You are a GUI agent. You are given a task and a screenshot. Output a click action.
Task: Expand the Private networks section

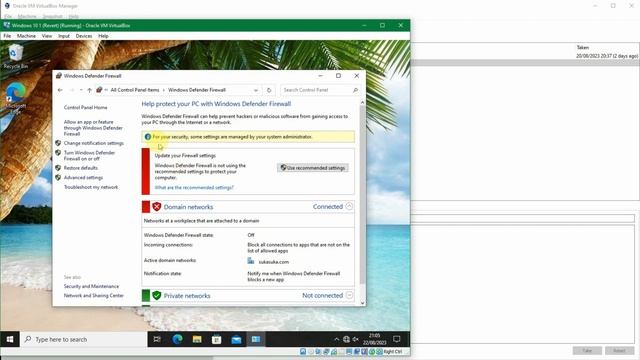point(349,295)
